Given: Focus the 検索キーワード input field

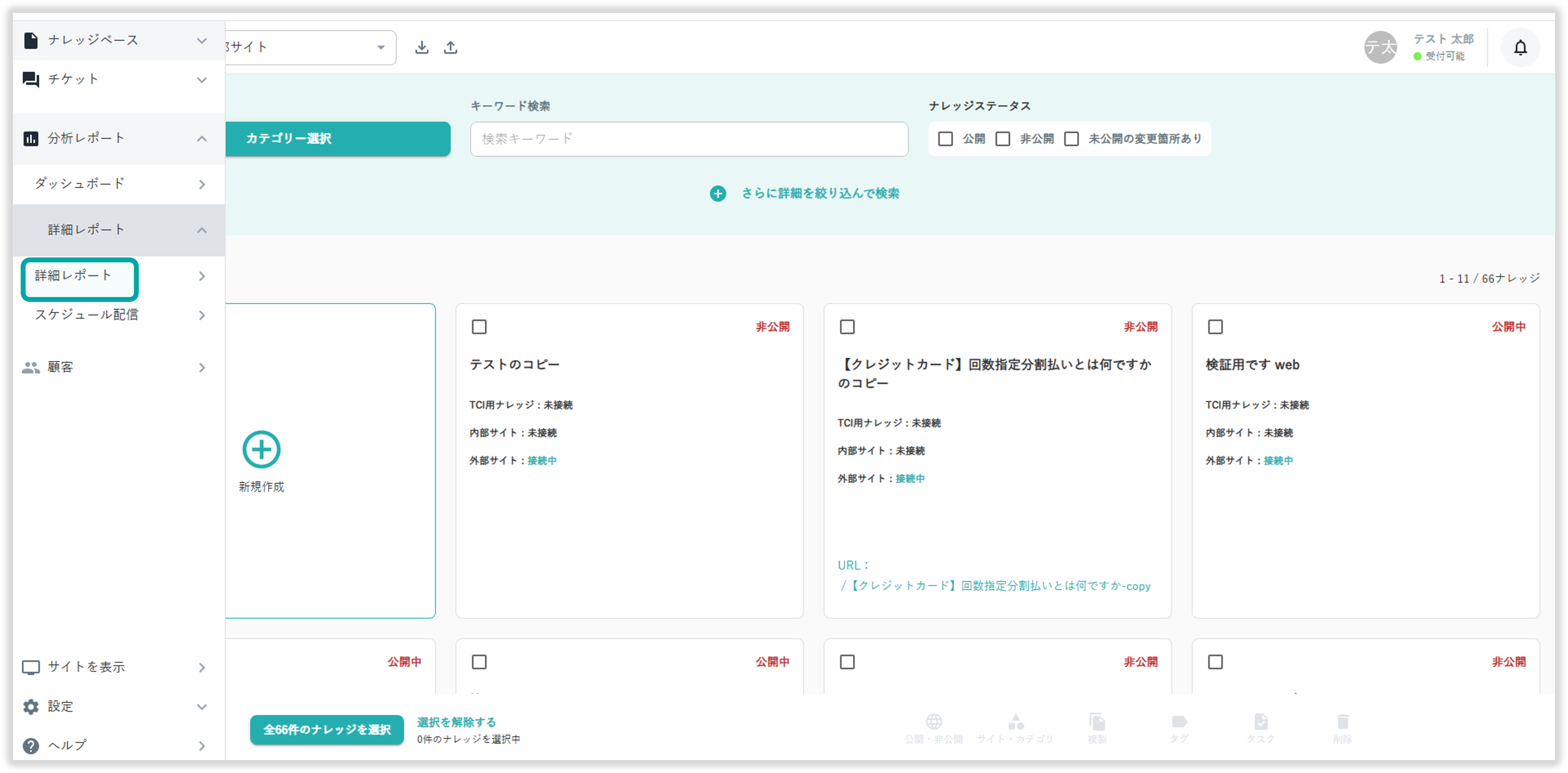Looking at the screenshot, I should pos(688,139).
